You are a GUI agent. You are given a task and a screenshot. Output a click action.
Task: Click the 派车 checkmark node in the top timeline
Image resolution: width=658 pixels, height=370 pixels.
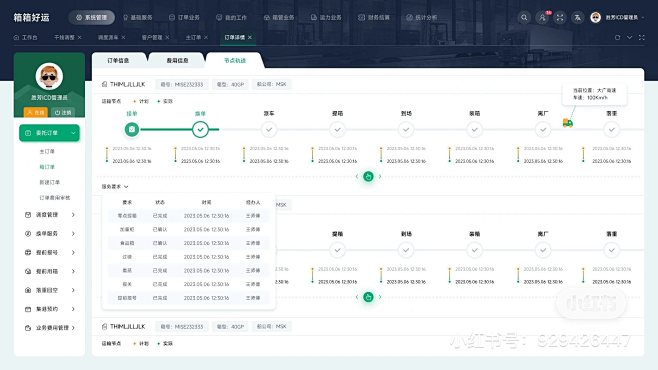[269, 129]
